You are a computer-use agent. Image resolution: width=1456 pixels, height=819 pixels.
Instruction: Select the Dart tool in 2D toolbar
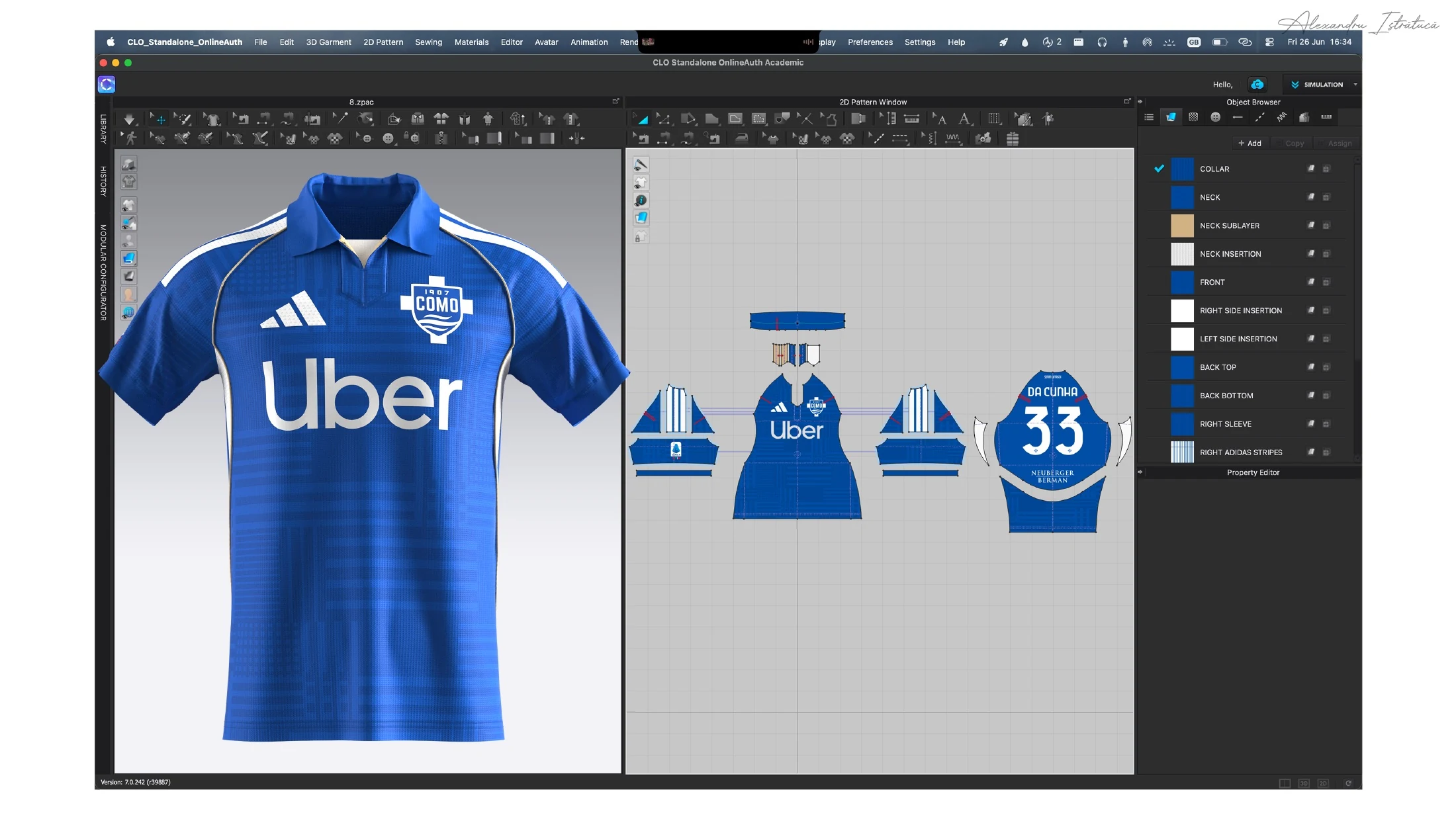pyautogui.click(x=782, y=119)
